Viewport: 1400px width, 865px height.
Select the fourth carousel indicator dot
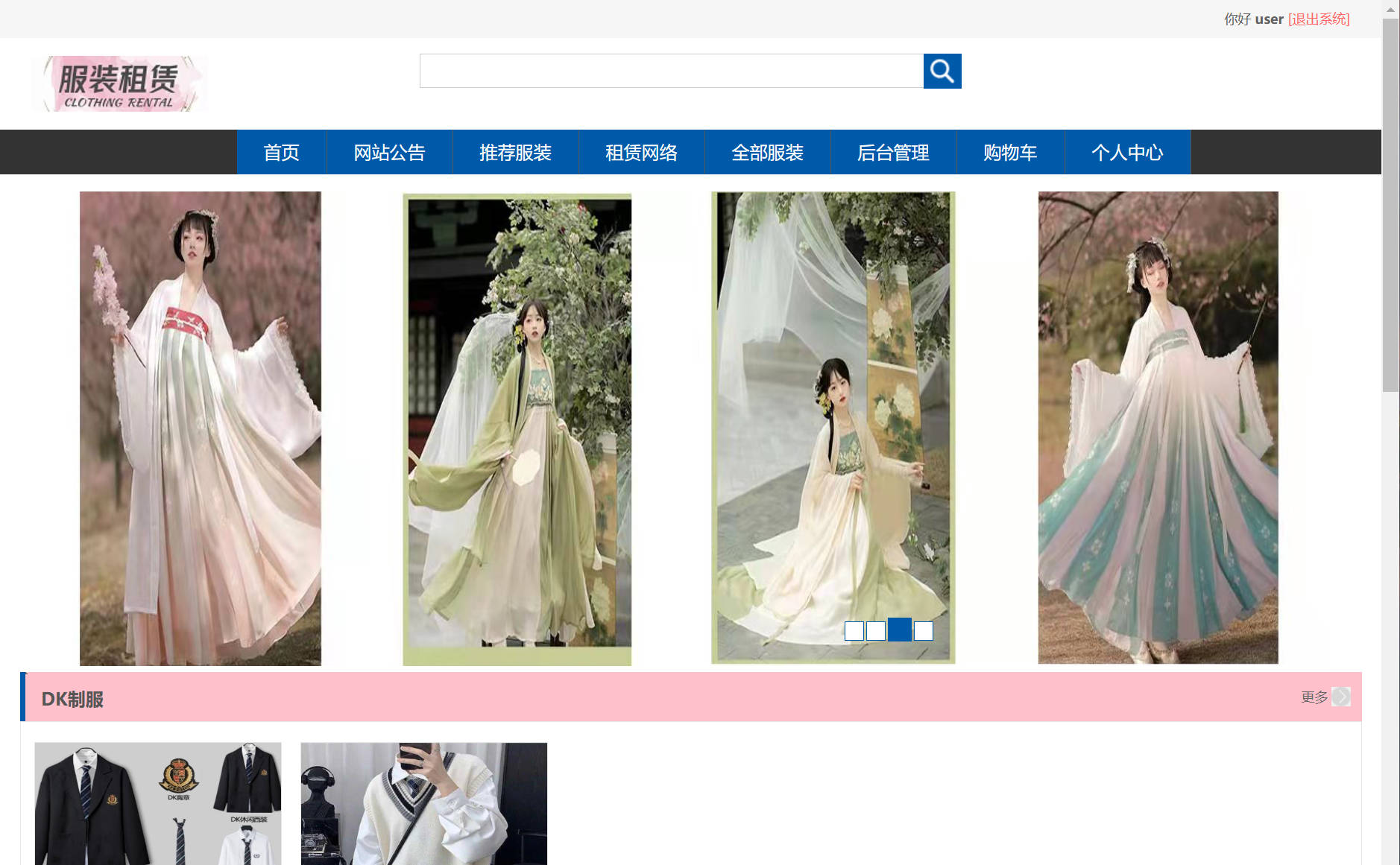[x=923, y=630]
